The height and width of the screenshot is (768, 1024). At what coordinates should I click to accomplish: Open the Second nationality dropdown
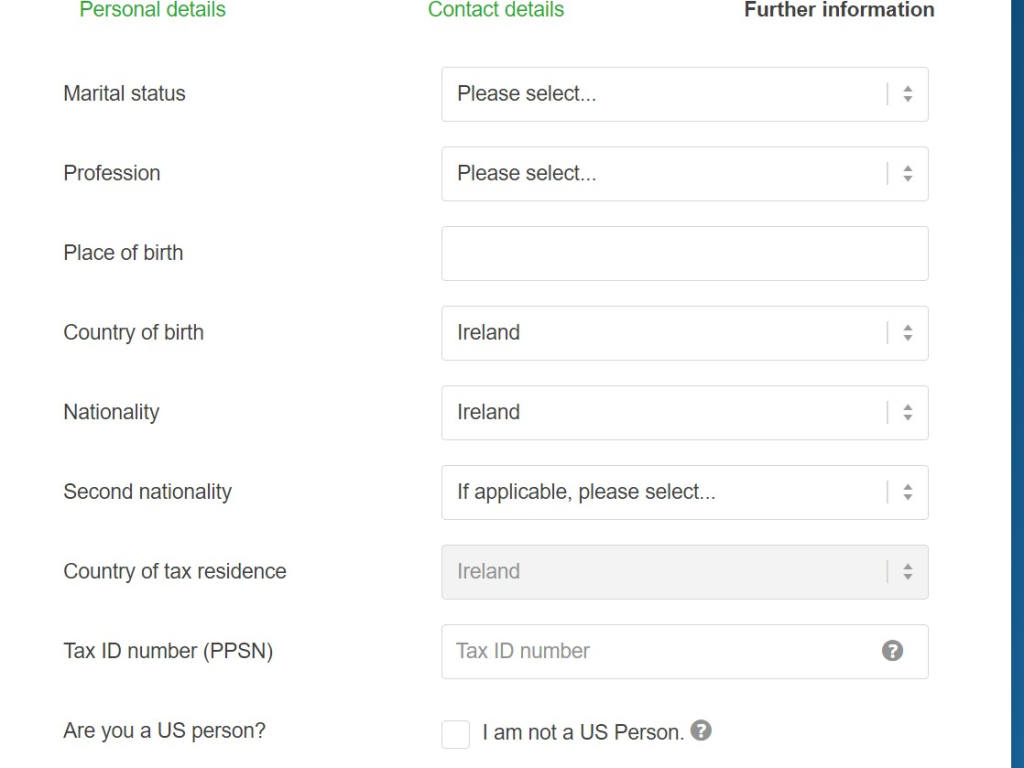click(684, 492)
